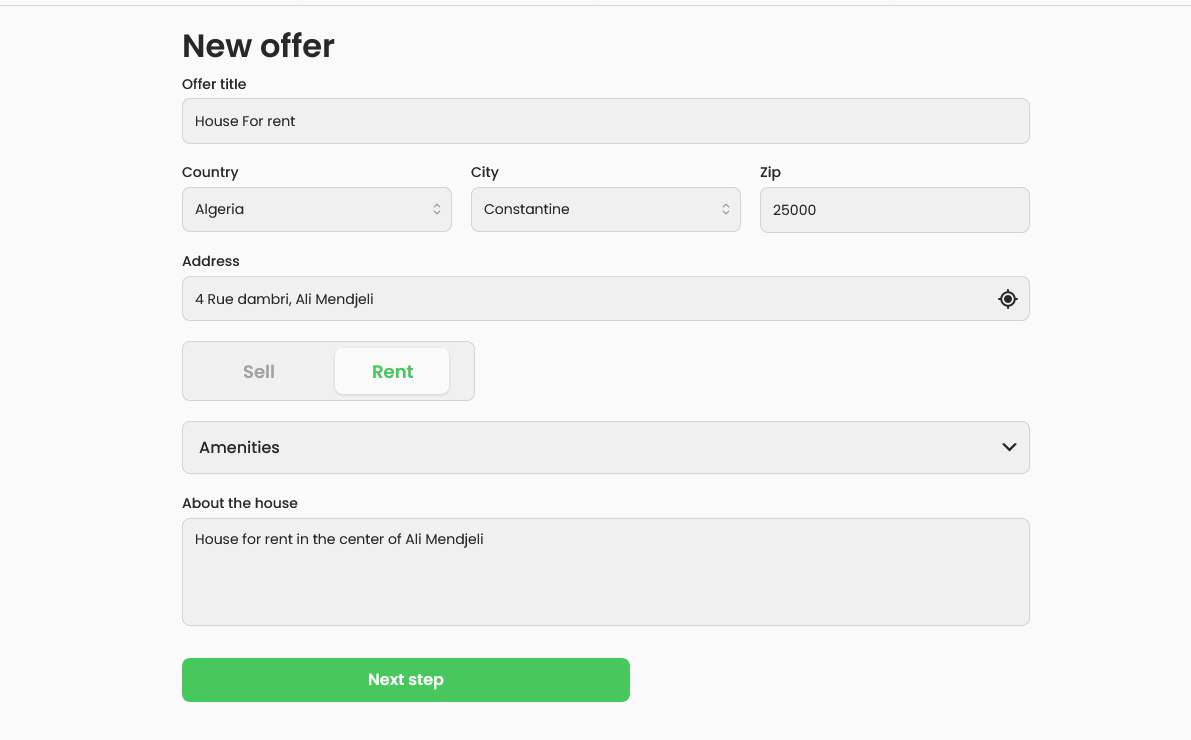Click the location crosshair icon in Address field
Screen dimensions: 1191x740
pos(1007,298)
